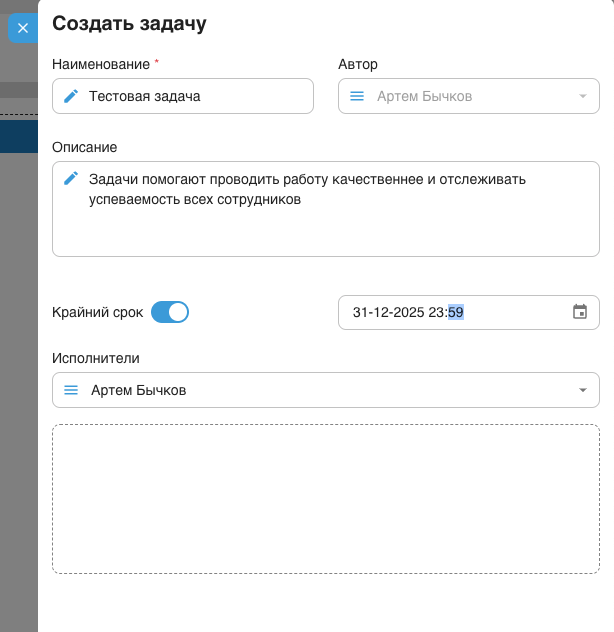
Task: Click the list icon in the Исполнители field
Action: point(71,390)
